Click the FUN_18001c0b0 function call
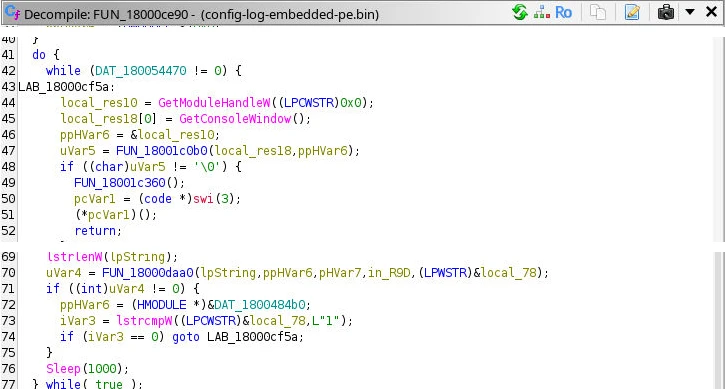This screenshot has height=389, width=725. point(162,151)
